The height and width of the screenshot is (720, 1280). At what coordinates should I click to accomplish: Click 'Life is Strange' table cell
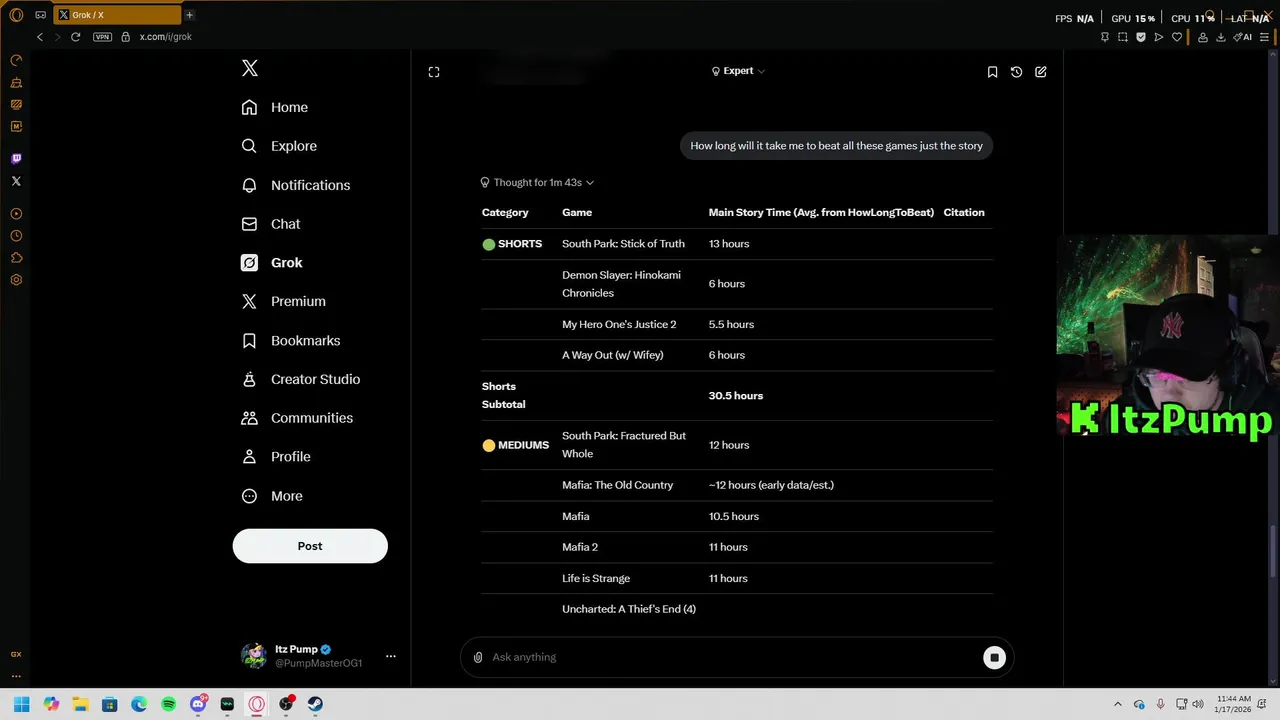[596, 579]
